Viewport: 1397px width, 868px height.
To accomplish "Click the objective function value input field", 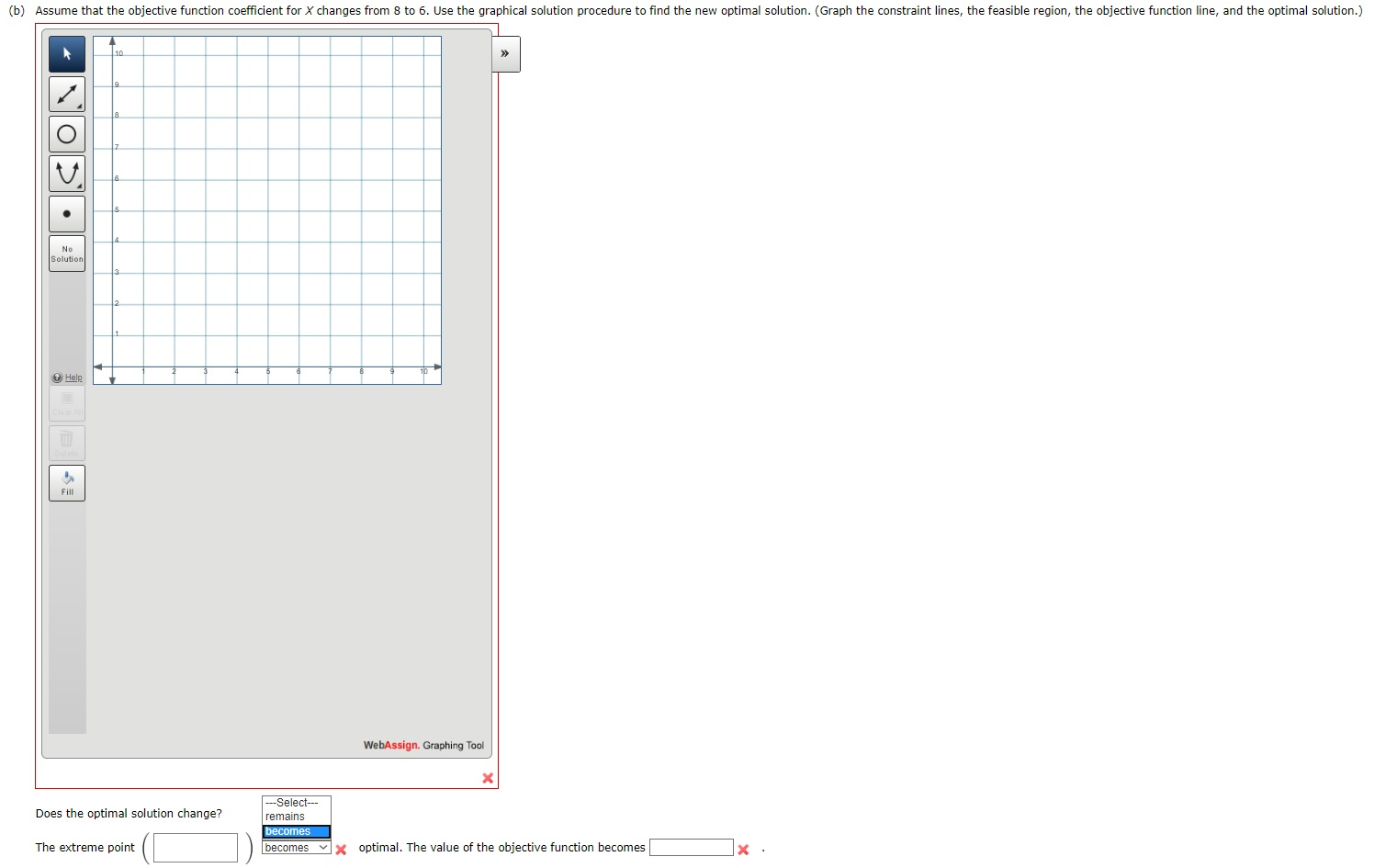I will (692, 847).
